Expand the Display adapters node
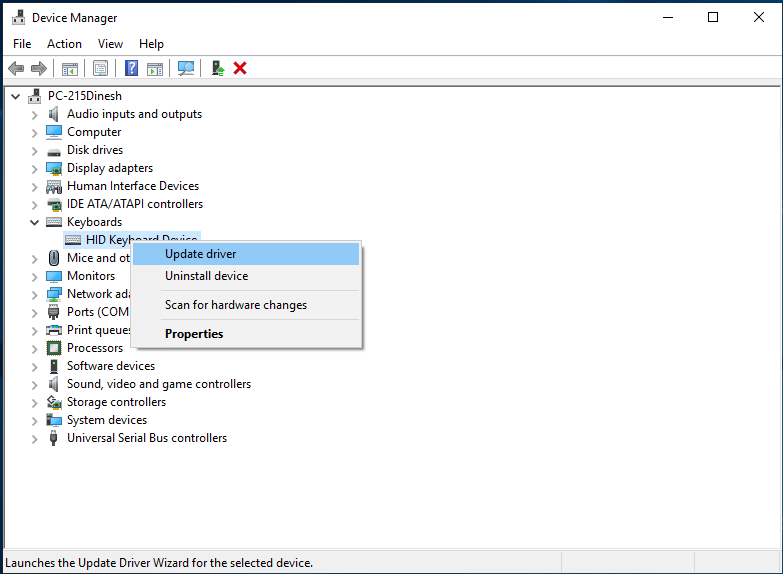This screenshot has width=783, height=574. [x=34, y=169]
